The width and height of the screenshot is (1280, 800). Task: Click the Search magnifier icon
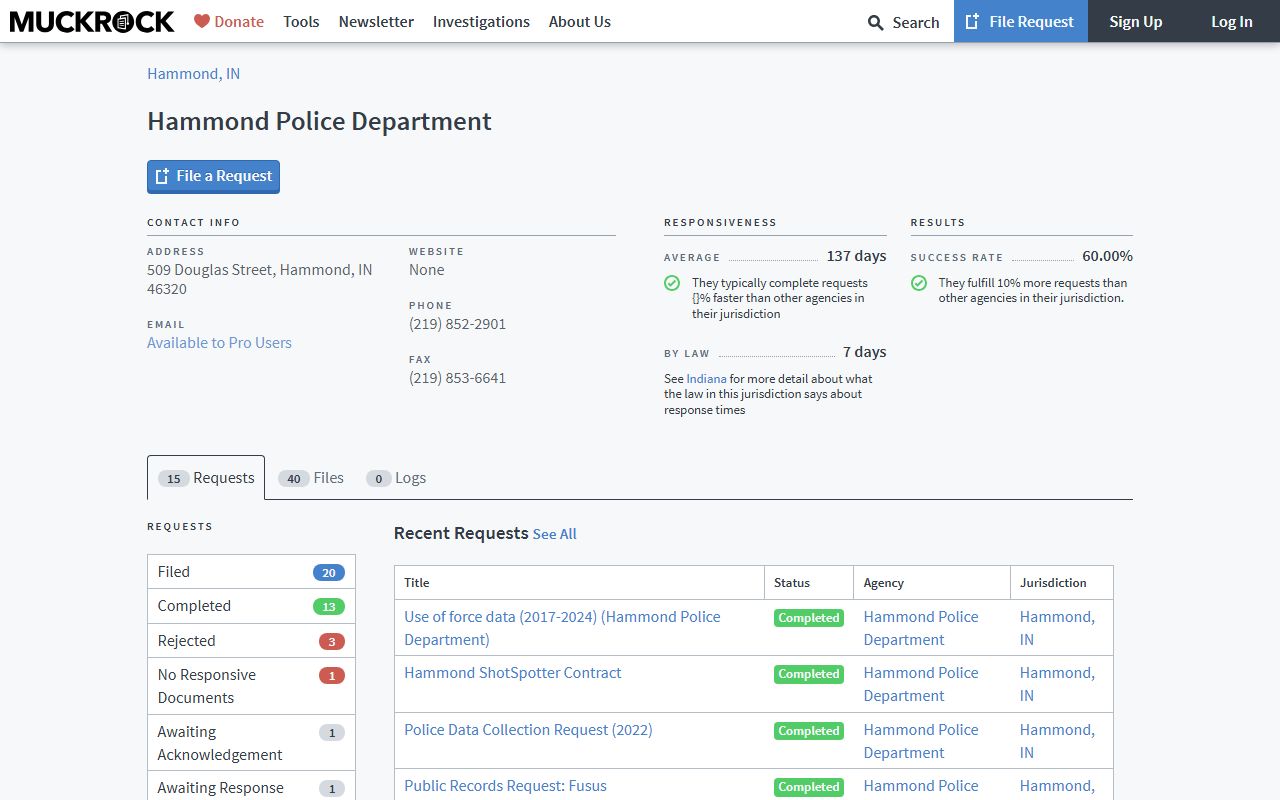tap(876, 22)
